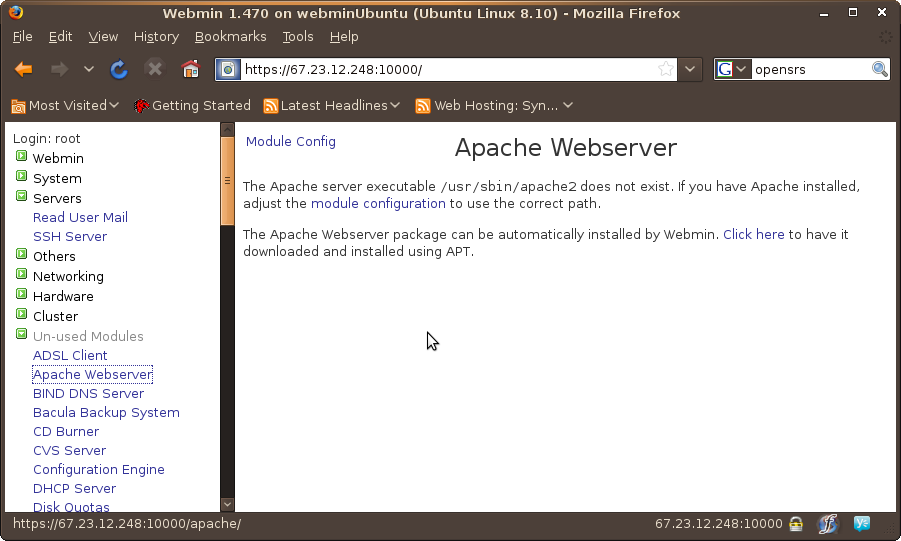The height and width of the screenshot is (541, 901).
Task: Minimize the Firefox window
Action: click(x=824, y=13)
